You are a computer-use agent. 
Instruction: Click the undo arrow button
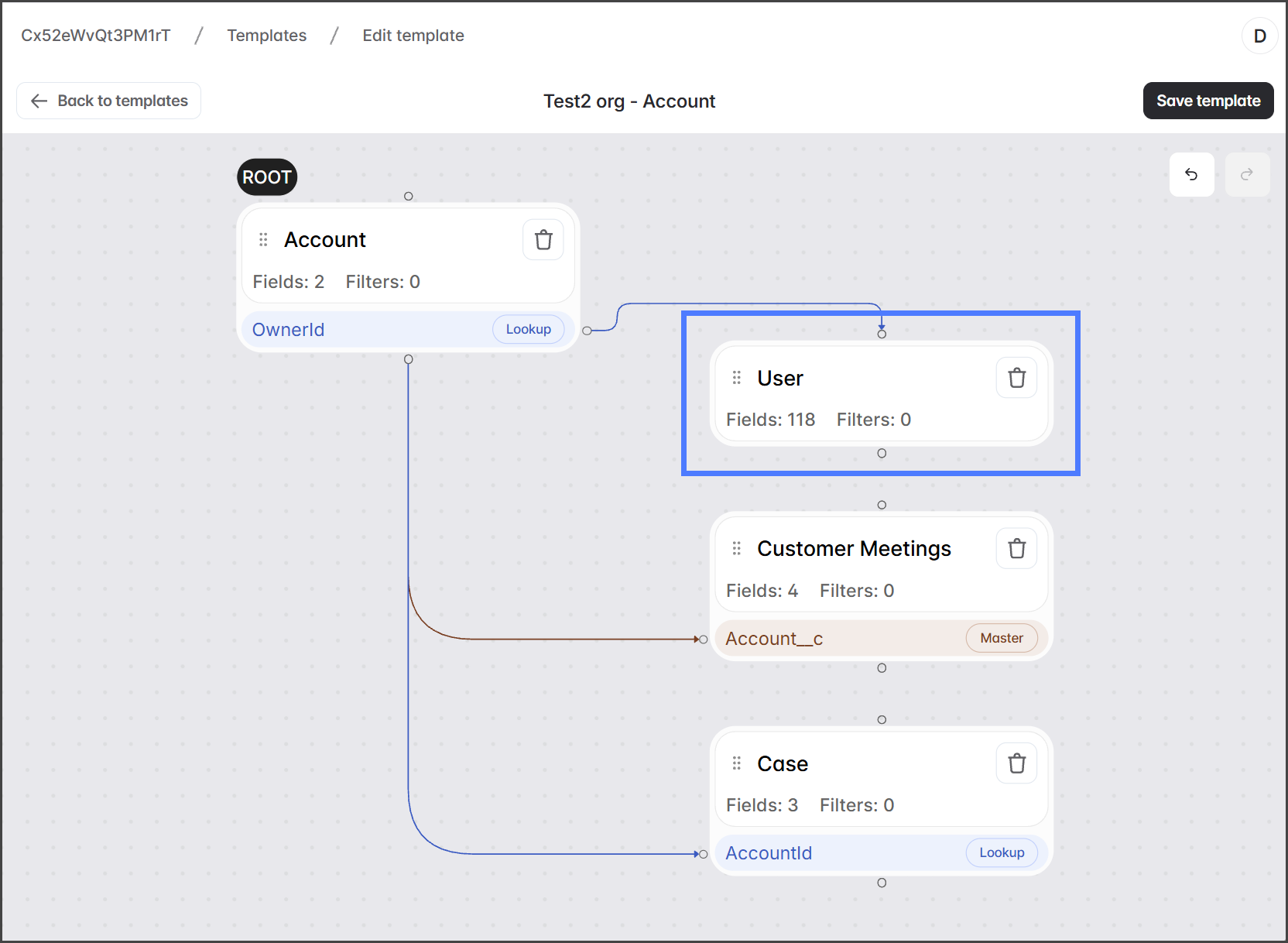1191,175
